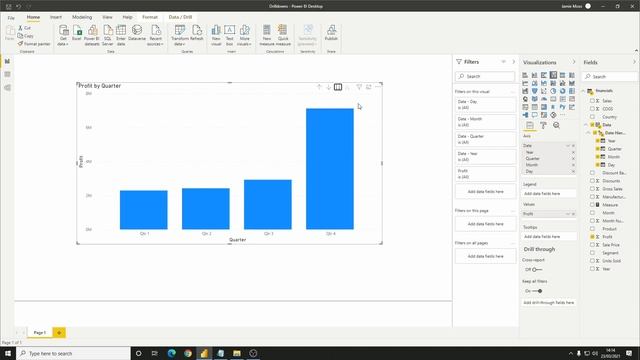Viewport: 640px width, 360px height.
Task: Click the Publish icon in ribbon
Action: tap(331, 33)
